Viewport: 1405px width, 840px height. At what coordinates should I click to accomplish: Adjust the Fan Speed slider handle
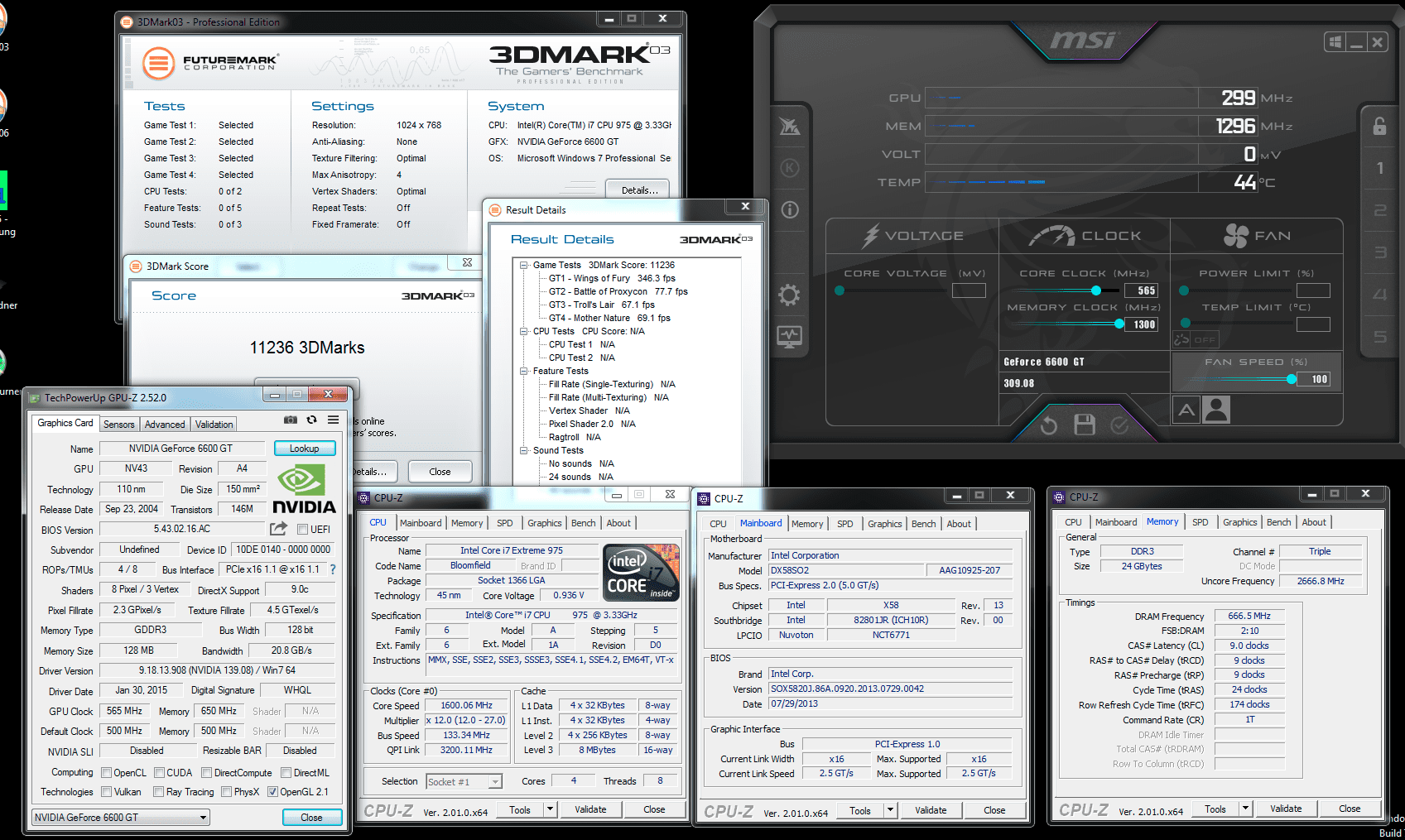(x=1292, y=379)
